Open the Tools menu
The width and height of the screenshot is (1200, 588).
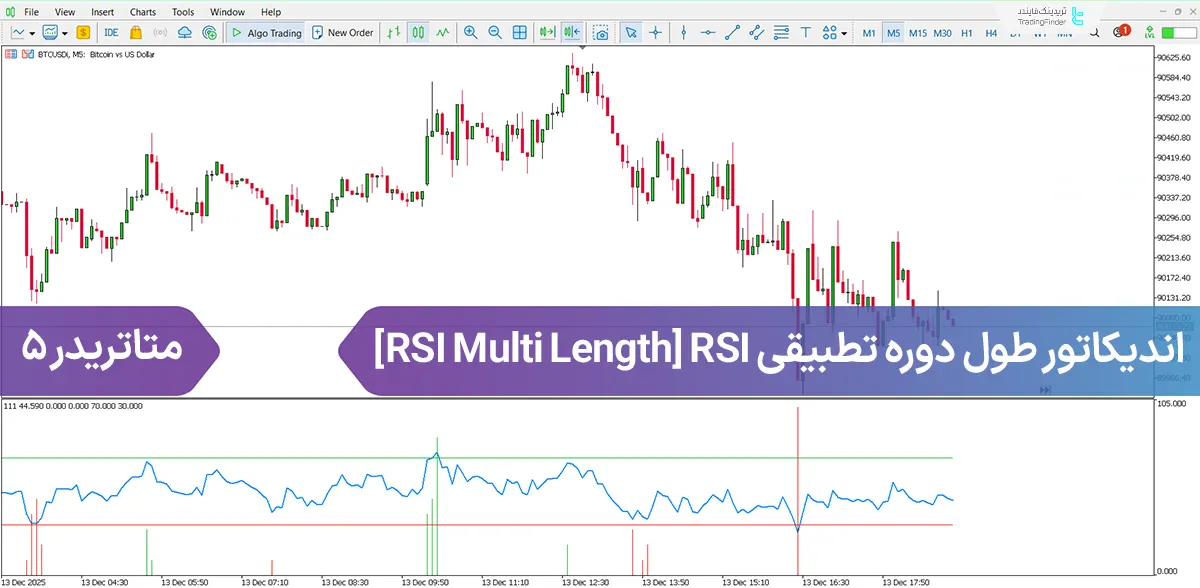[x=182, y=12]
